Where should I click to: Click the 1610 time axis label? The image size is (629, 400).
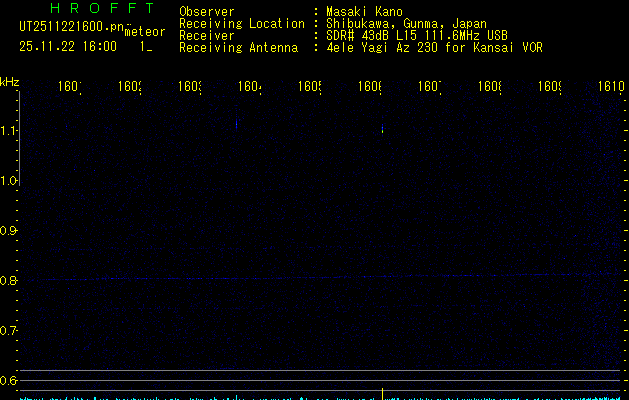click(x=611, y=87)
